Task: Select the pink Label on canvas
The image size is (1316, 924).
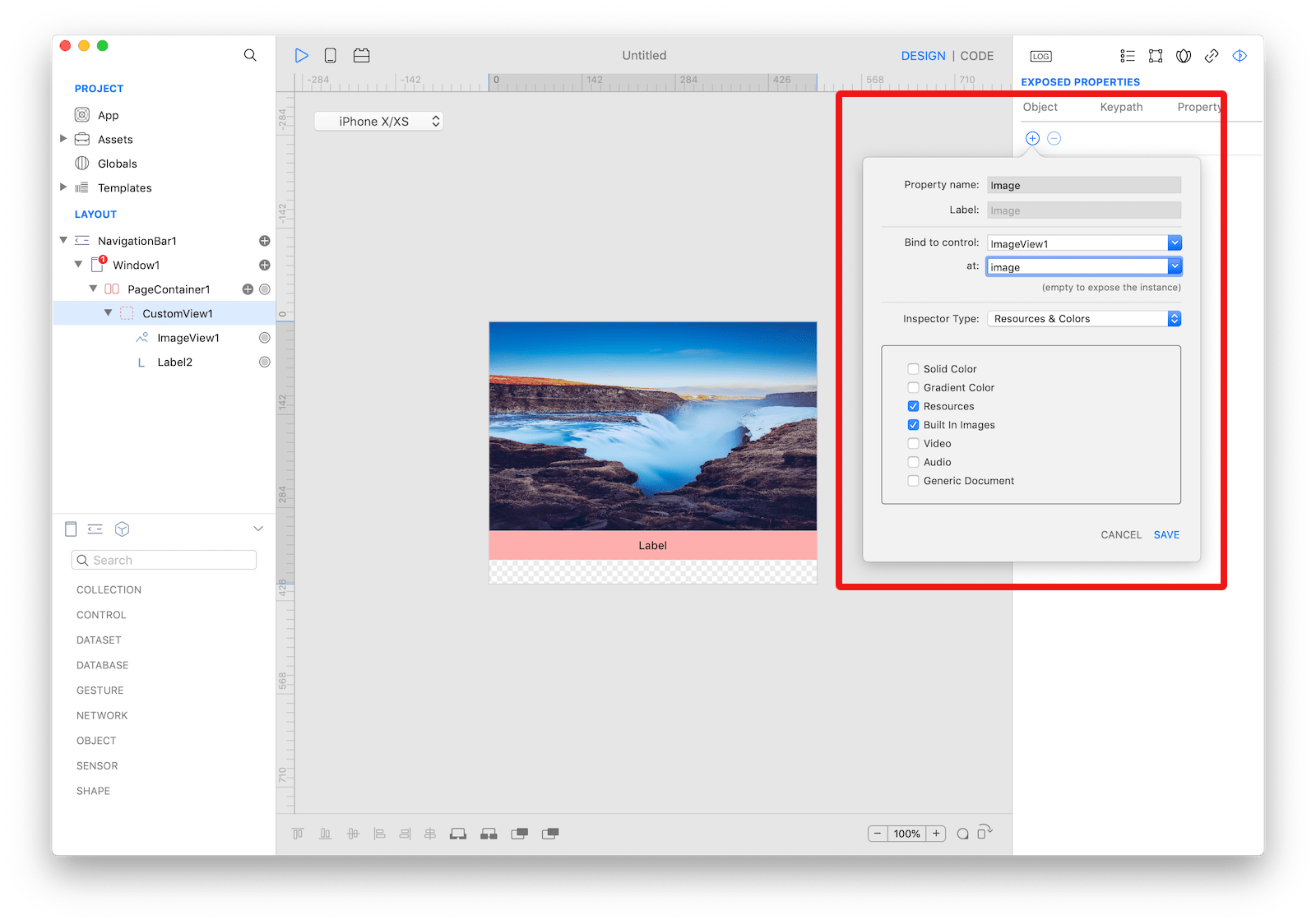Action: pos(653,545)
